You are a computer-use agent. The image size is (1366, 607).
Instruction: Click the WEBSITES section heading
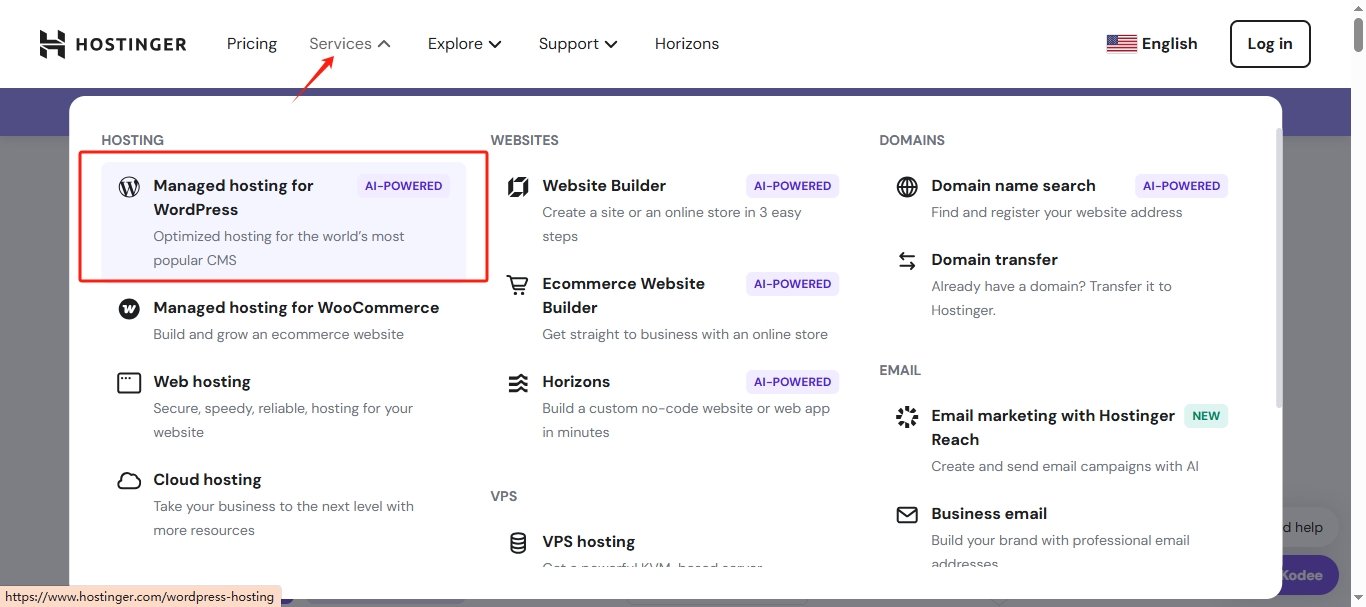click(524, 140)
